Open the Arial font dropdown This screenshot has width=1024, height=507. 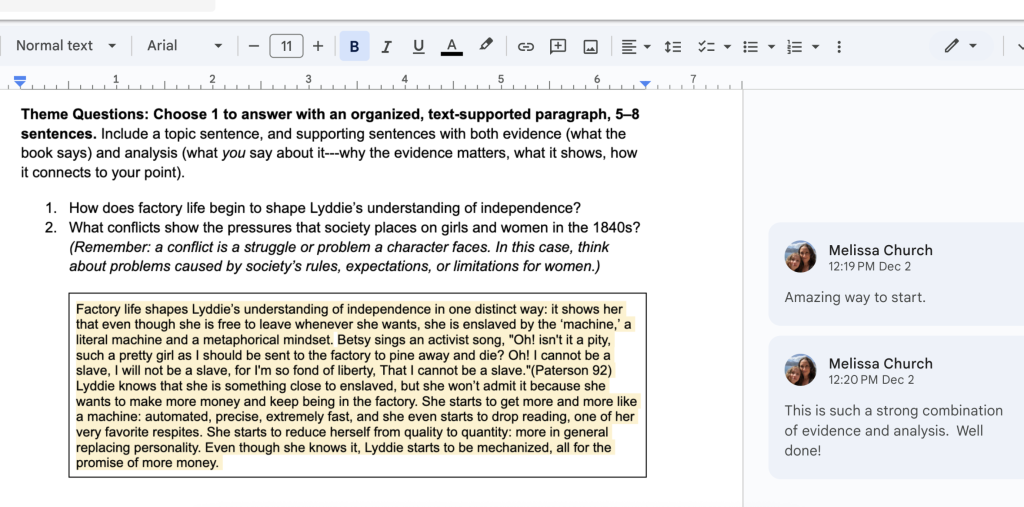click(x=184, y=46)
